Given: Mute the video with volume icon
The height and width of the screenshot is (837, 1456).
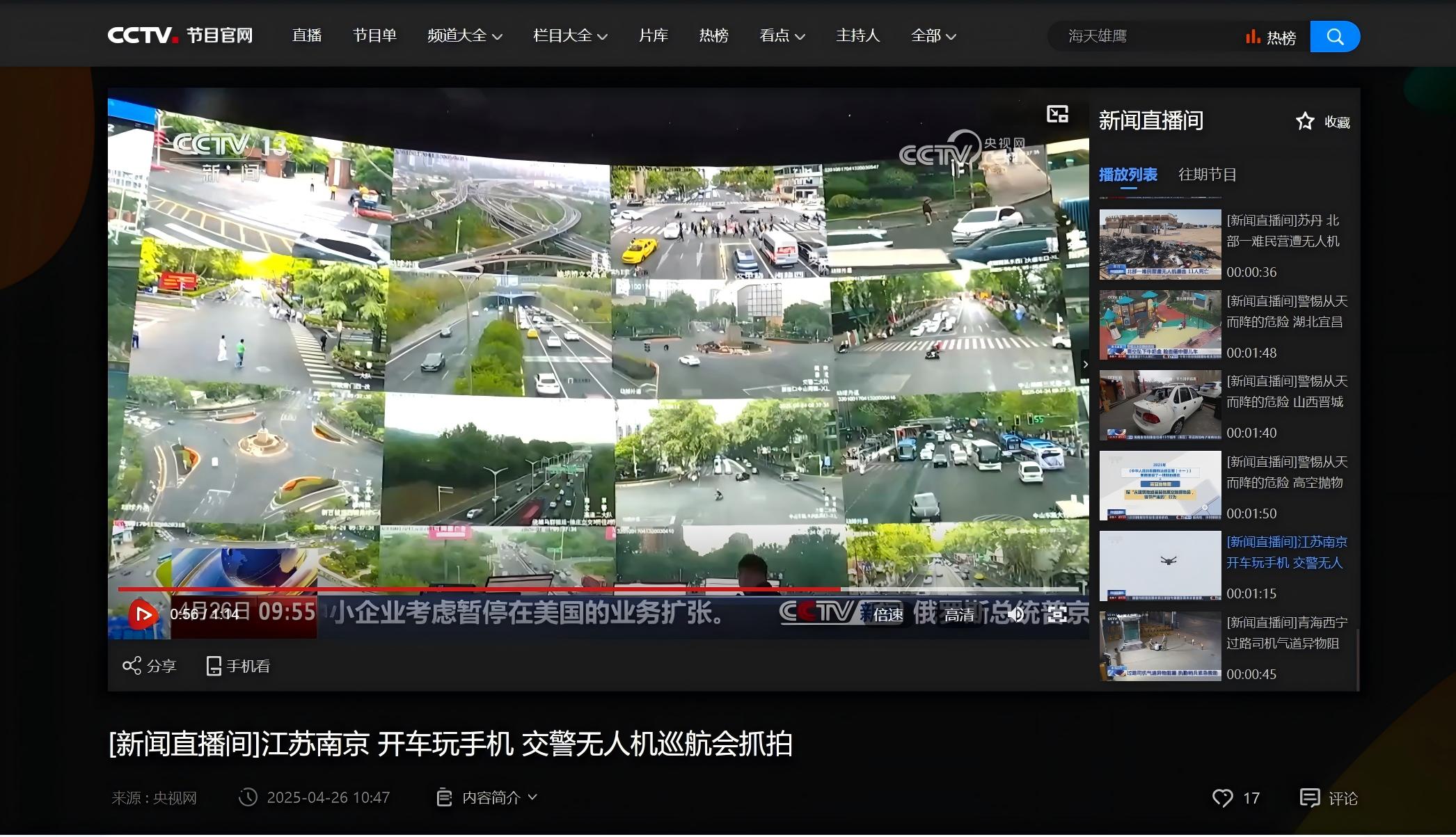Looking at the screenshot, I should (1016, 614).
